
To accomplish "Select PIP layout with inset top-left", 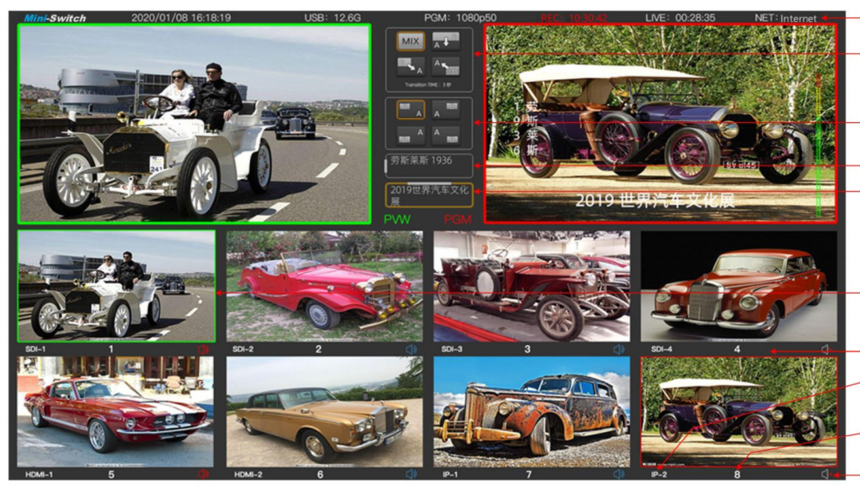I will pos(410,110).
